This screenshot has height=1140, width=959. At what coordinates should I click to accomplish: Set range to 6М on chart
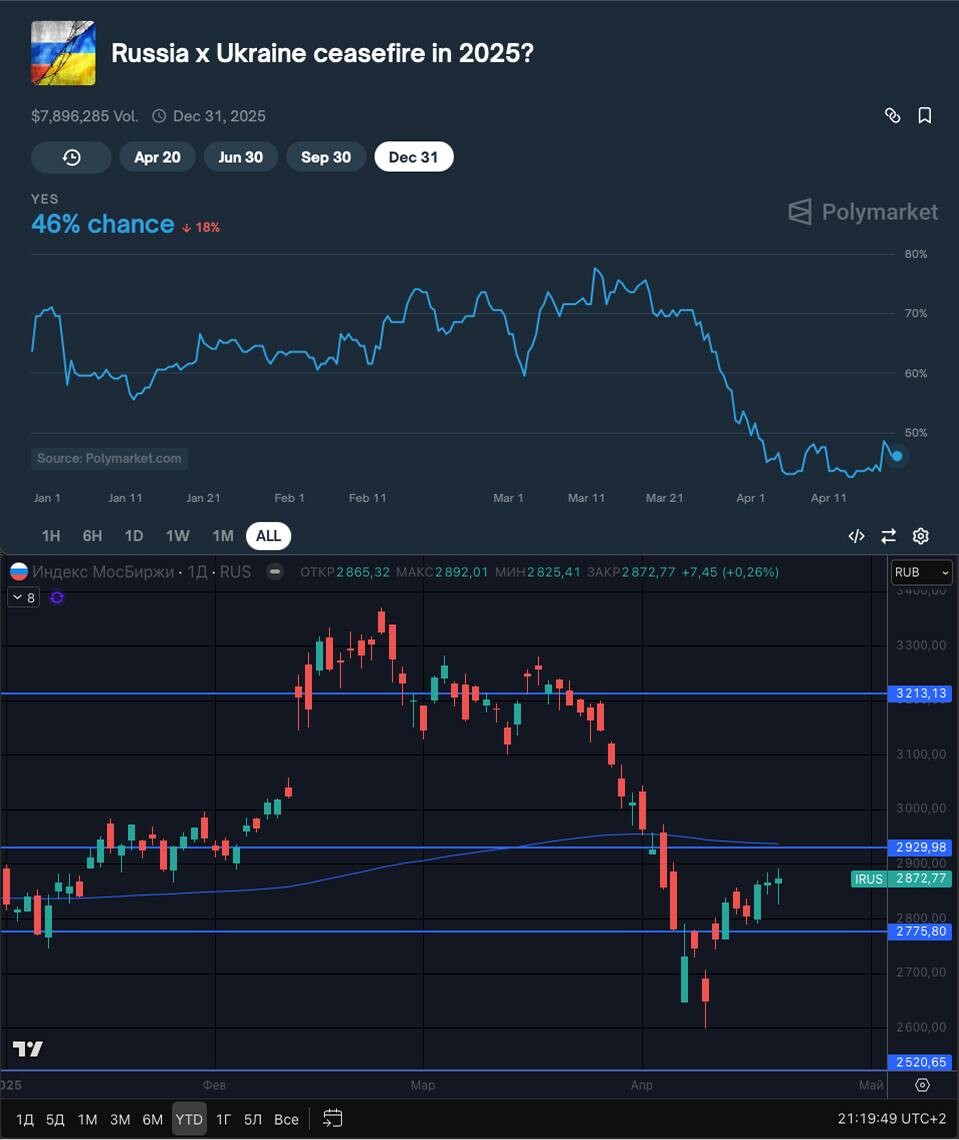coord(152,1119)
